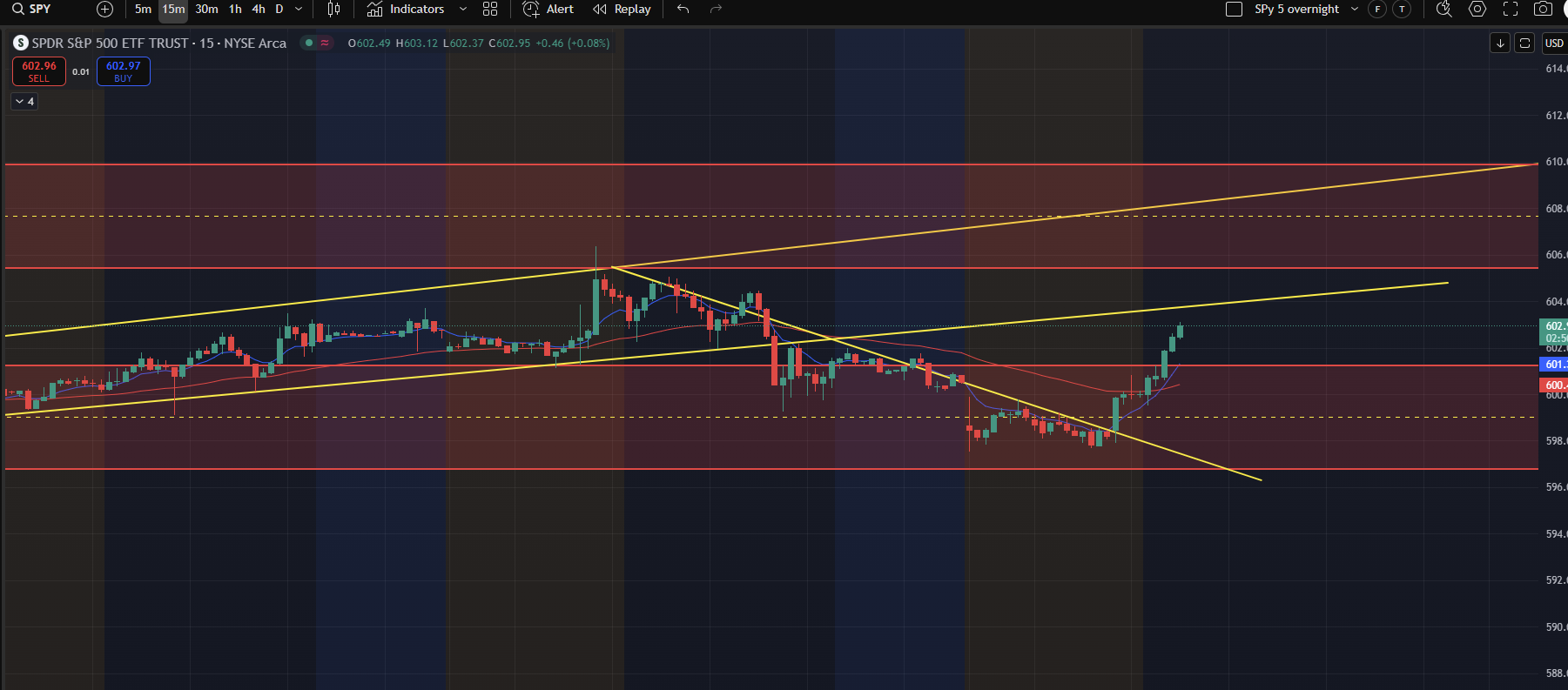
Task: Click the low value L602.37
Action: point(463,43)
